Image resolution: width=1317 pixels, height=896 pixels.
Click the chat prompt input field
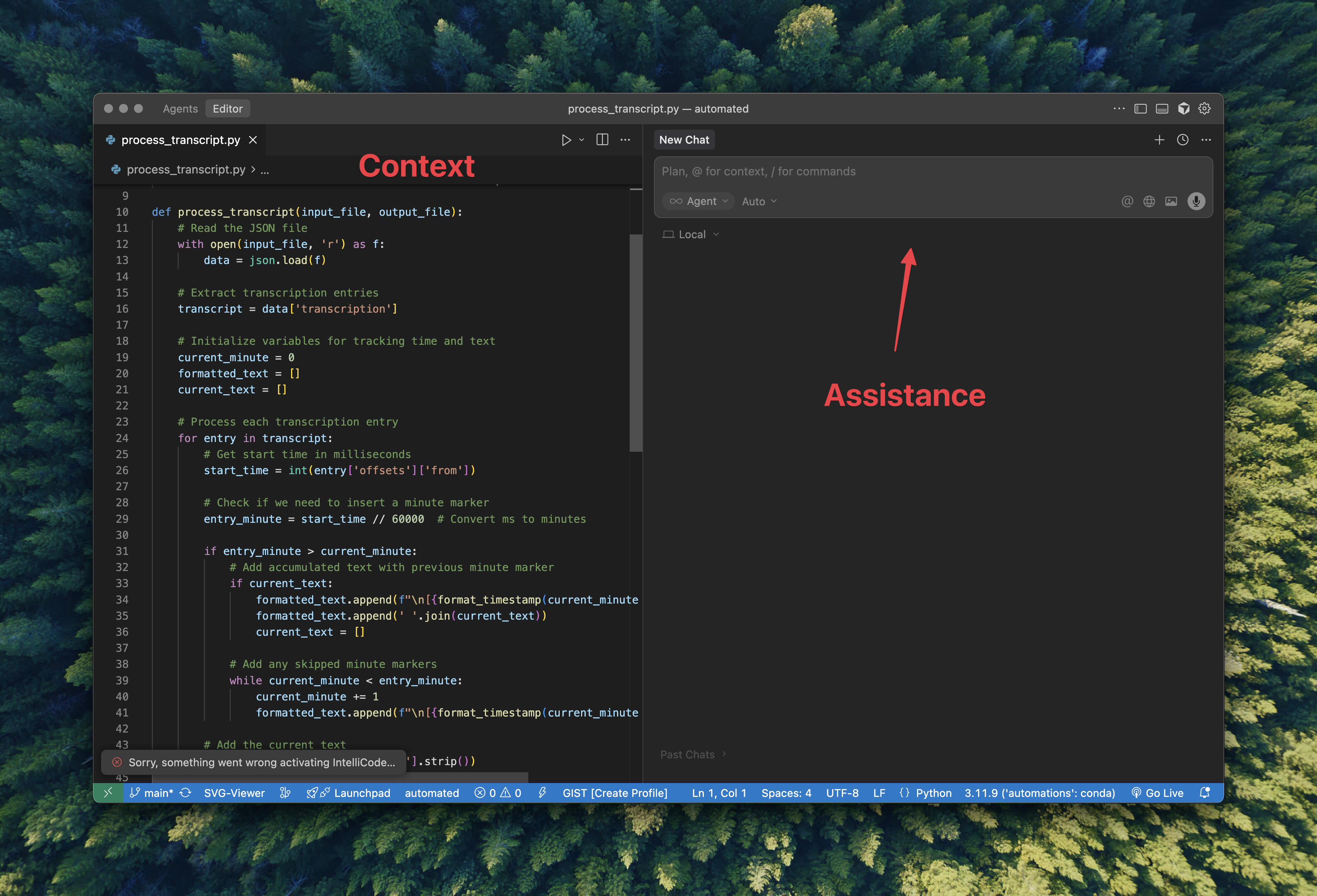click(x=929, y=172)
